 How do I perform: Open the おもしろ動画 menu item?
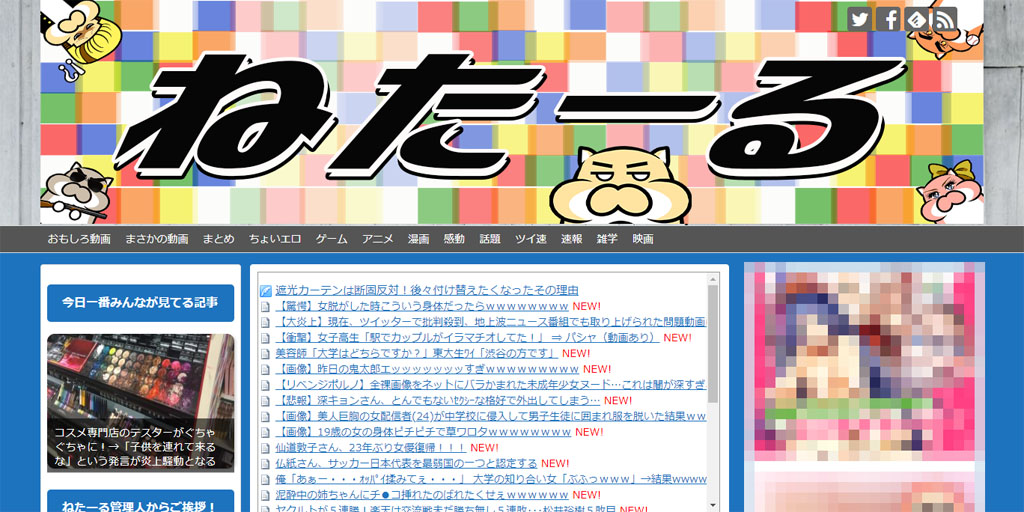[x=79, y=239]
